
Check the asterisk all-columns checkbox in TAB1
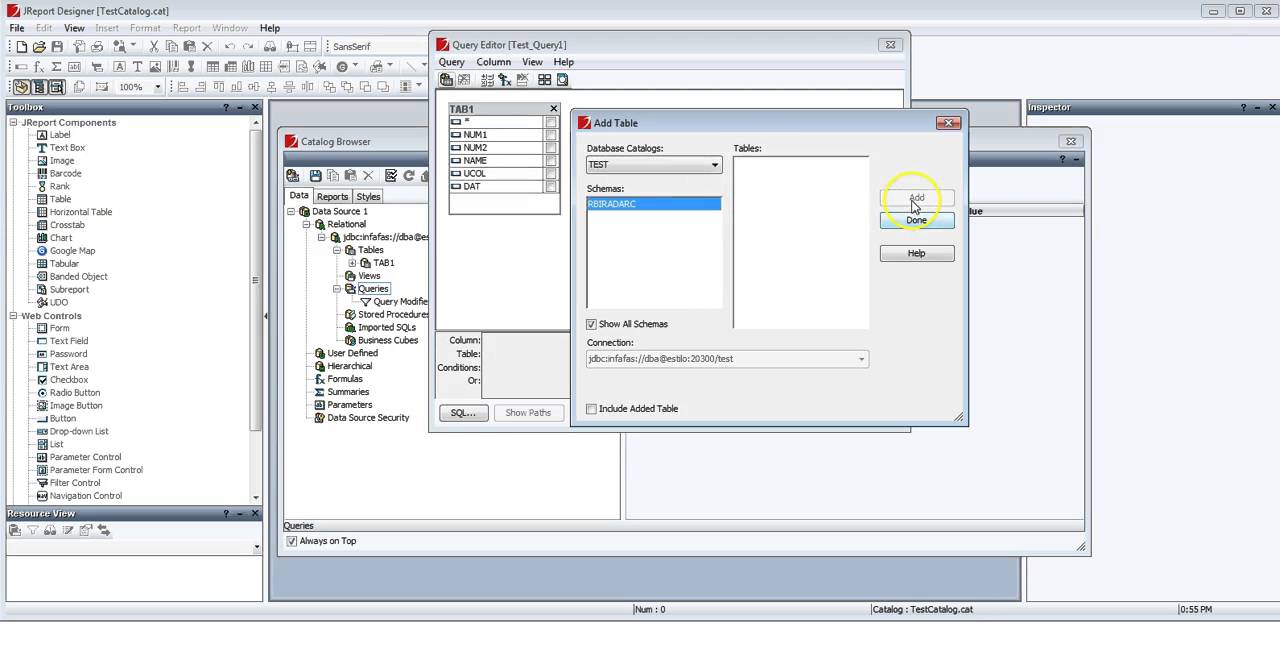(550, 122)
